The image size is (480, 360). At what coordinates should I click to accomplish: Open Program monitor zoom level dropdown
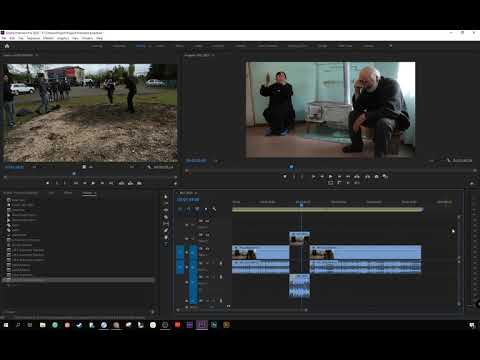tap(217, 161)
